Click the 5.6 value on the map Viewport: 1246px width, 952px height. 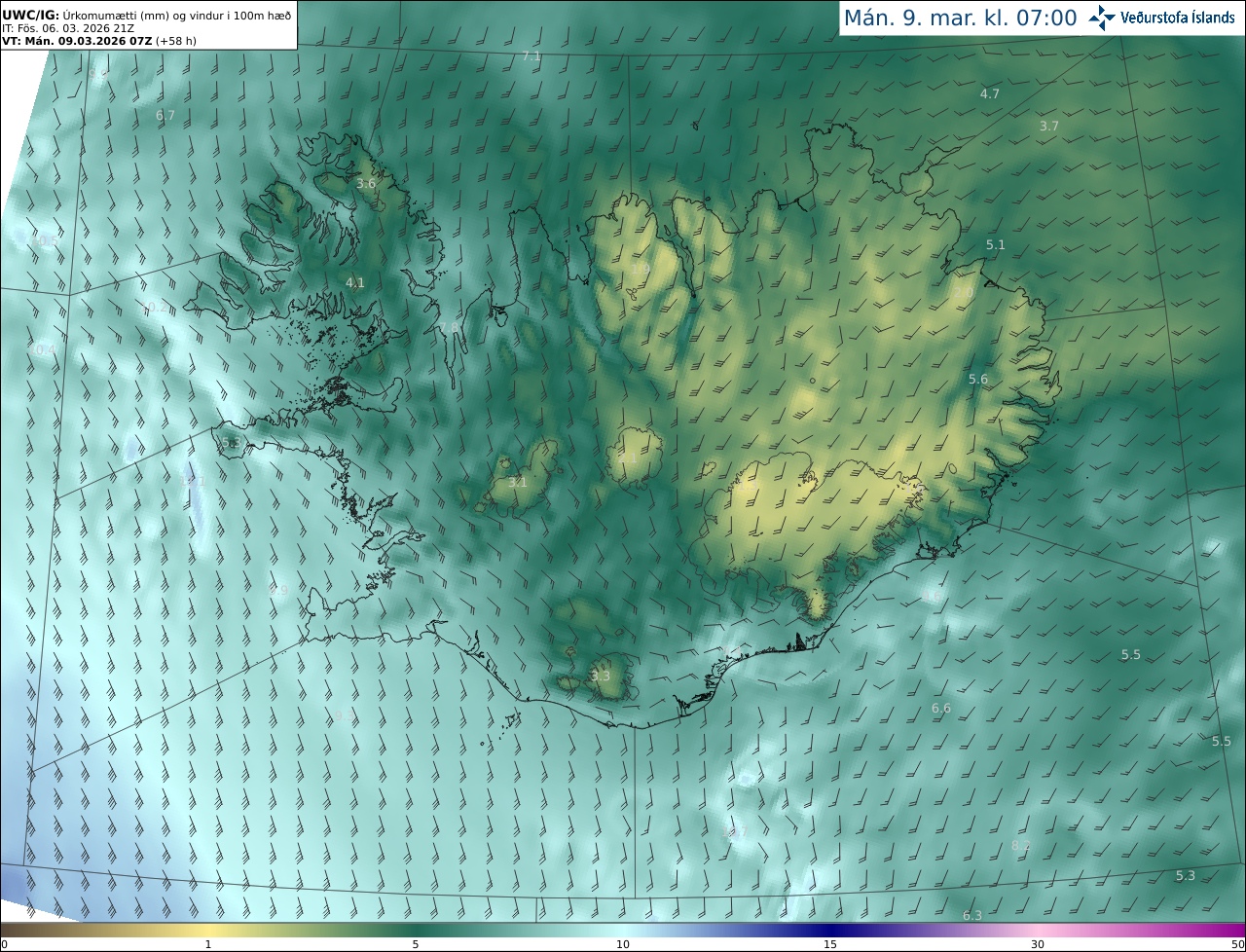pos(978,379)
